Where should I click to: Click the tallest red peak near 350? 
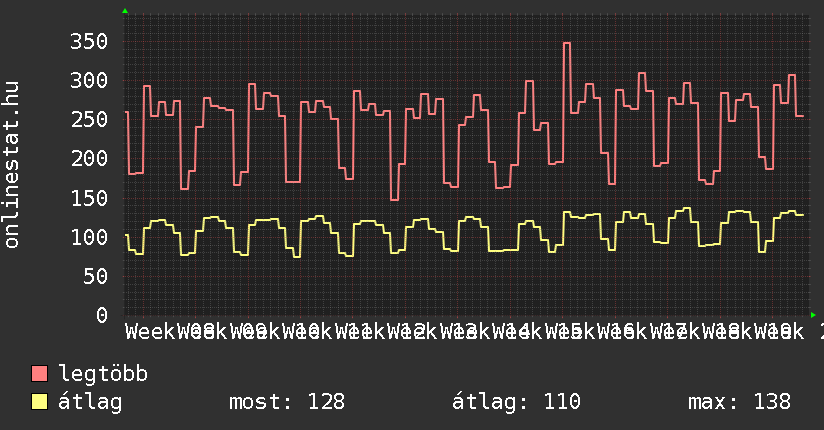(566, 44)
